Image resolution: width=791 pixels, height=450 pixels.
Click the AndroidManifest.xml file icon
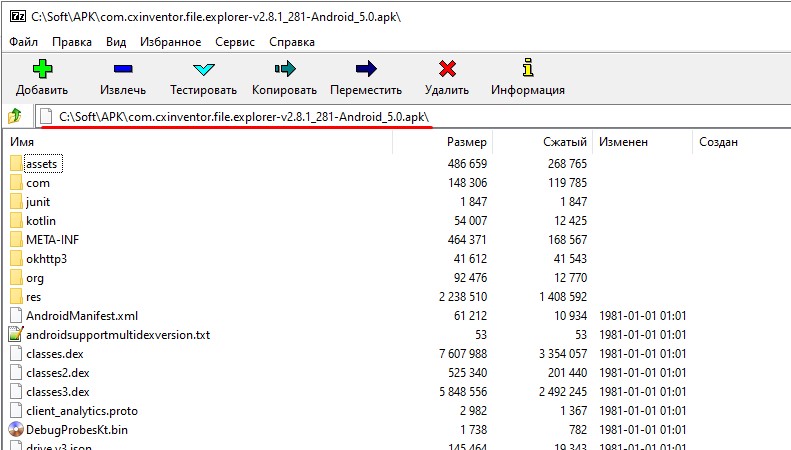tap(16, 315)
